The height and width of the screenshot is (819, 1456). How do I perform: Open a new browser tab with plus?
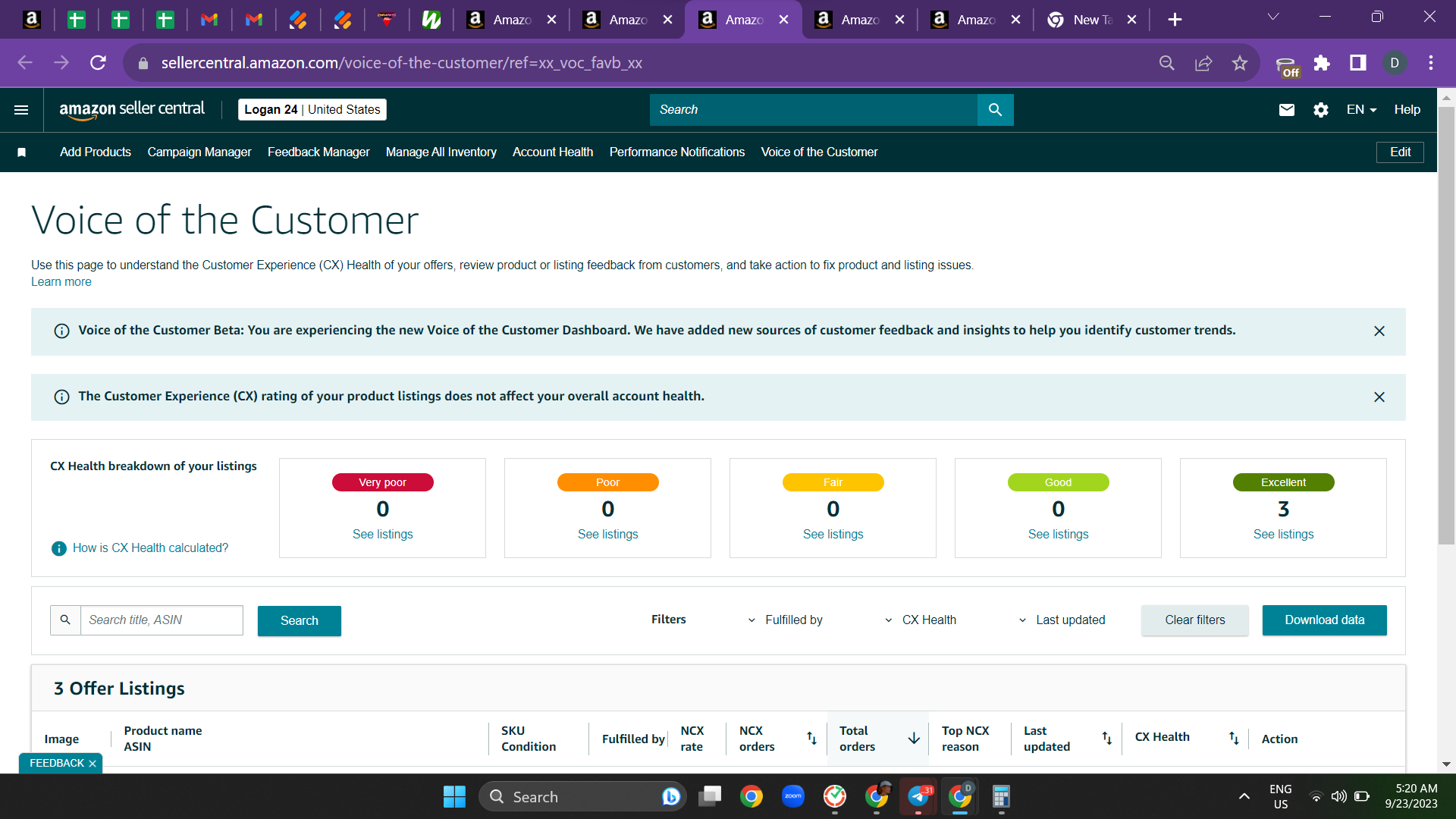(x=1175, y=20)
